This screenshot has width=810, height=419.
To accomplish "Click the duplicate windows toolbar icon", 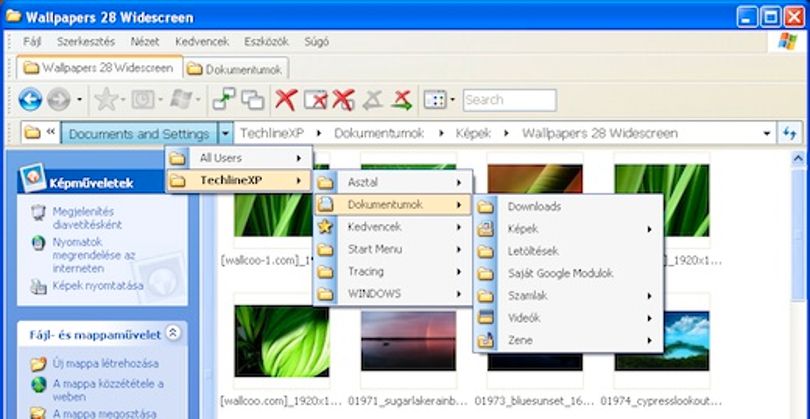I will tap(253, 100).
